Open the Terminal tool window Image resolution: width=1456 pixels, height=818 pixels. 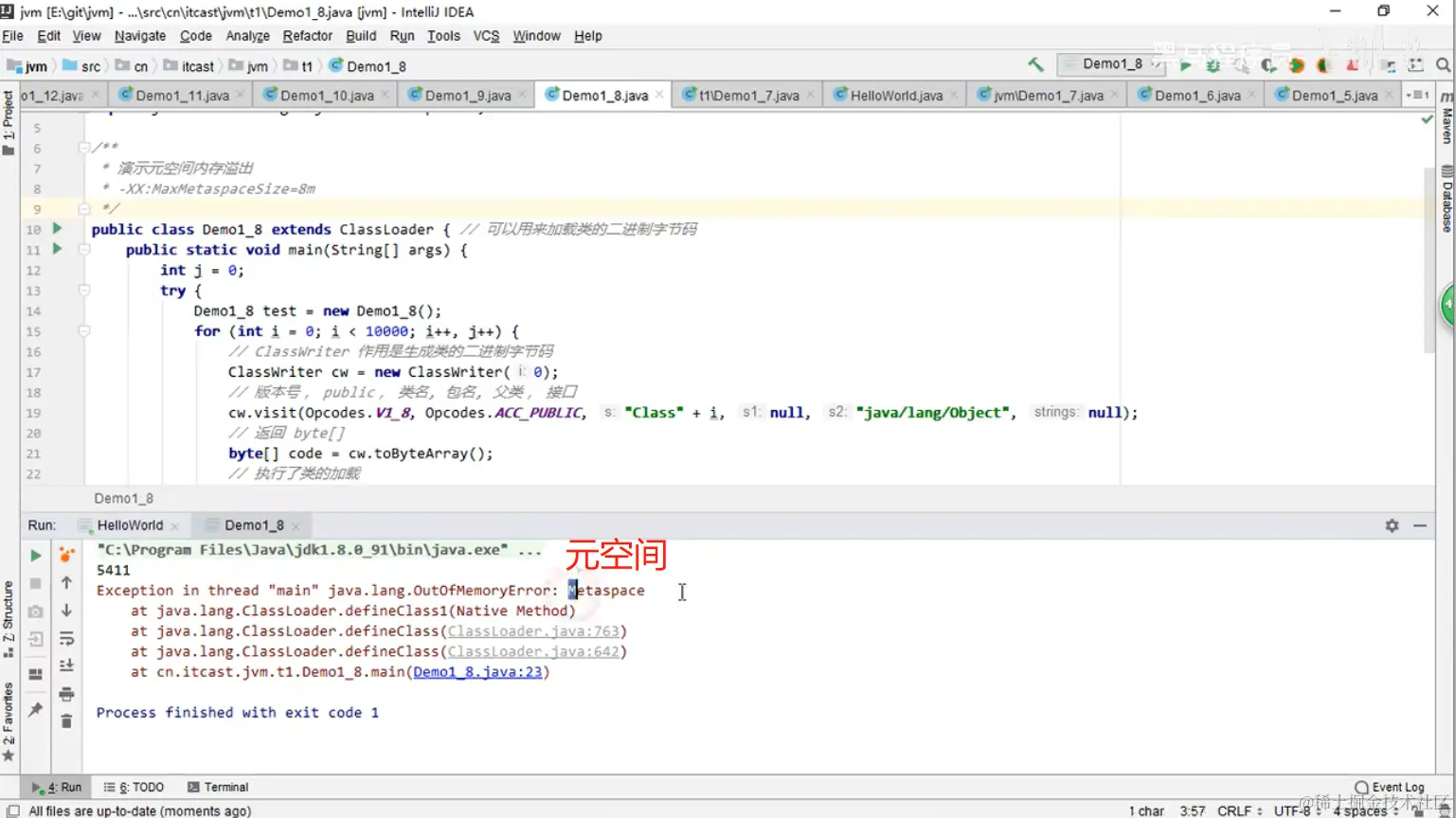[218, 787]
